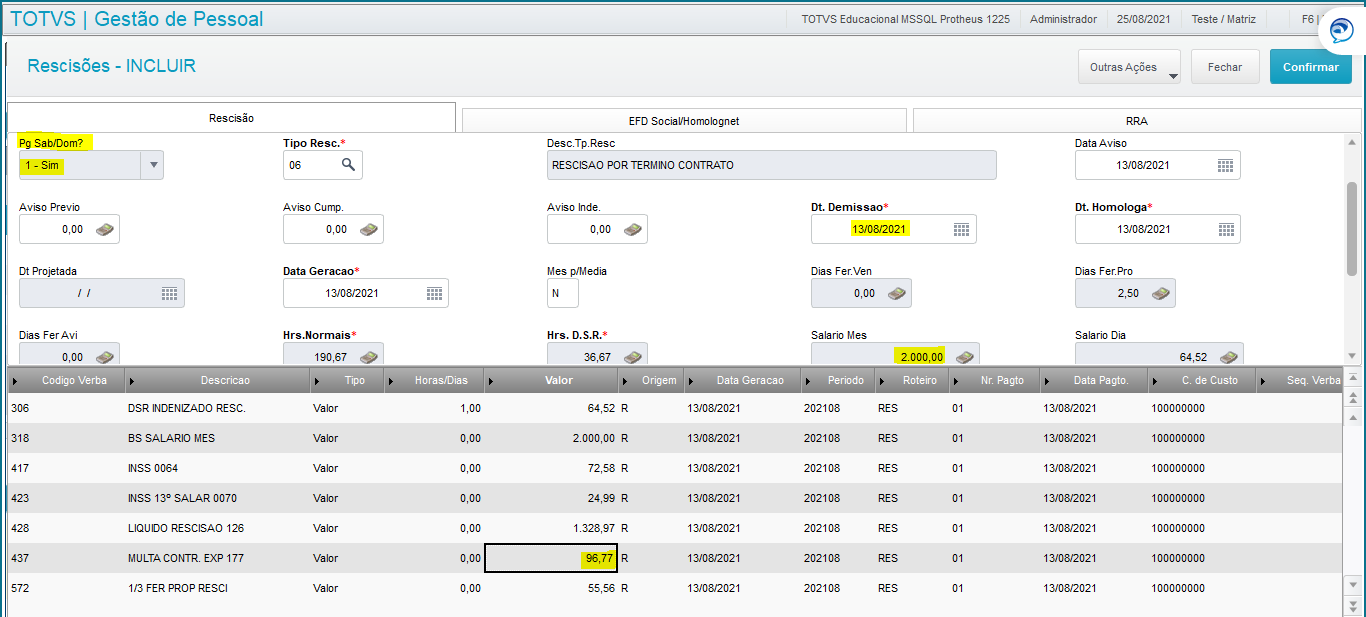
Task: Open the Dt. Homologa calendar icon
Action: click(x=1225, y=229)
